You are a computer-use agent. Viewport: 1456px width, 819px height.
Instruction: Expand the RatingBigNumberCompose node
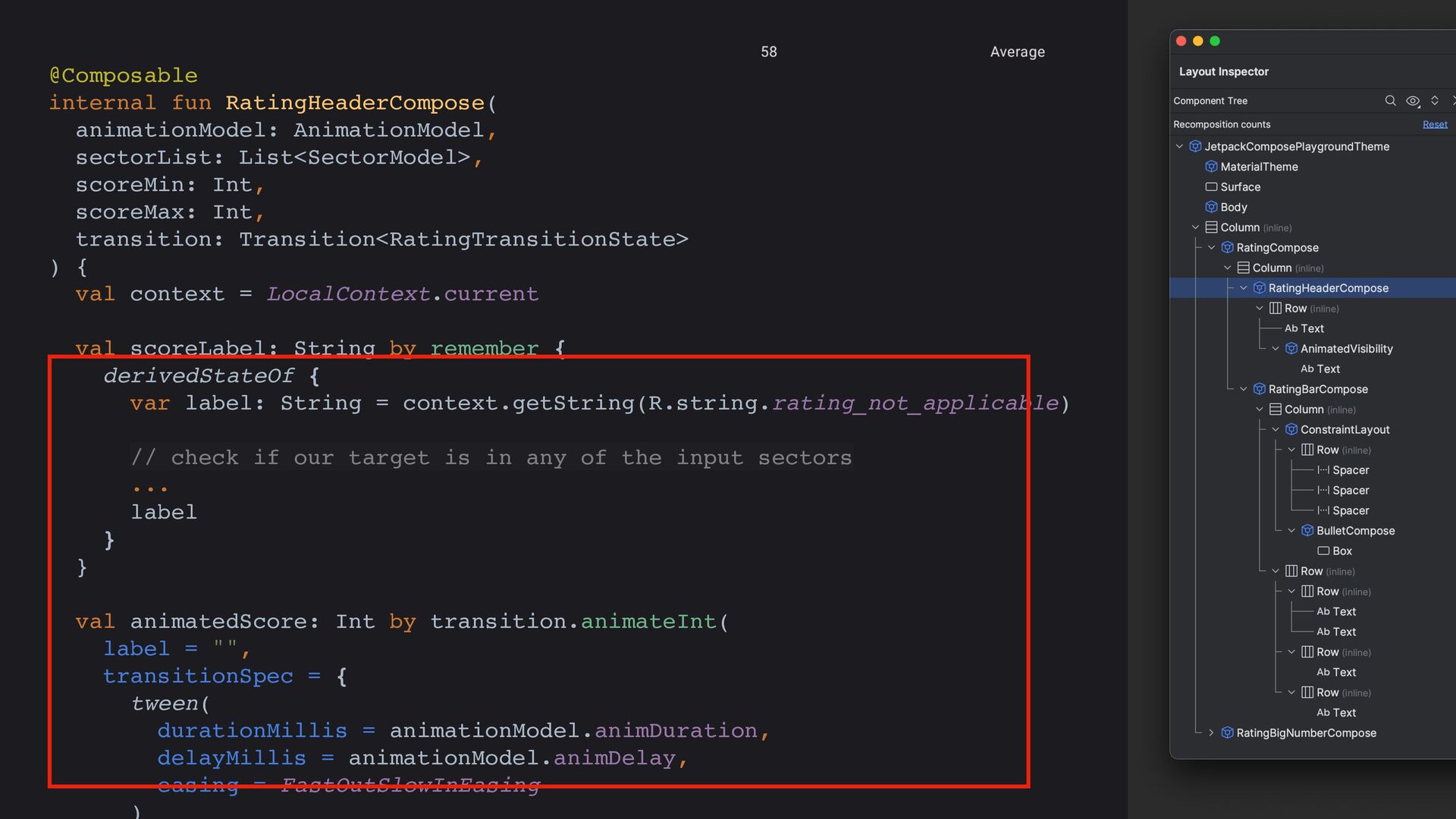(1211, 733)
